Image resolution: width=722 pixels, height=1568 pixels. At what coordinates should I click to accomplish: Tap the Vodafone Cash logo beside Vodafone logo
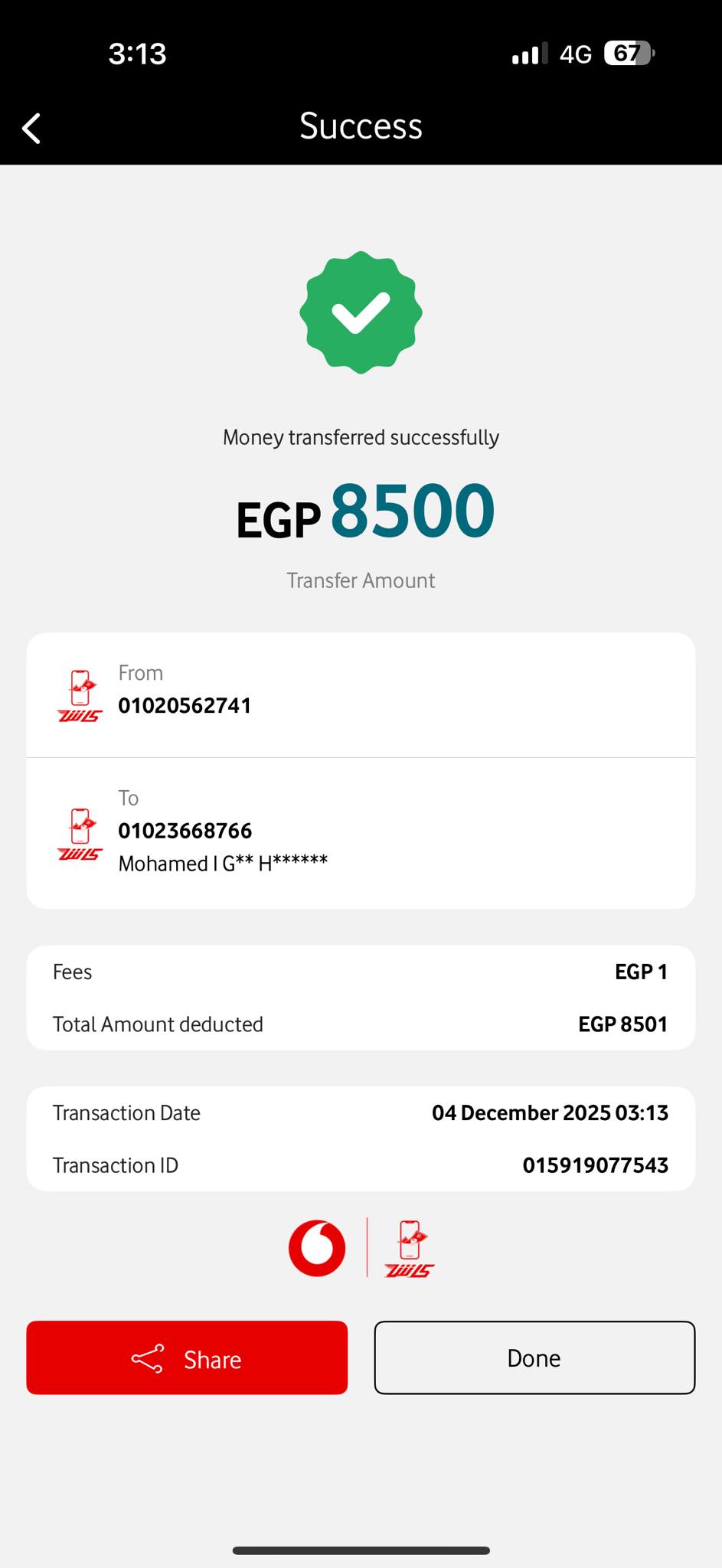tap(410, 1249)
